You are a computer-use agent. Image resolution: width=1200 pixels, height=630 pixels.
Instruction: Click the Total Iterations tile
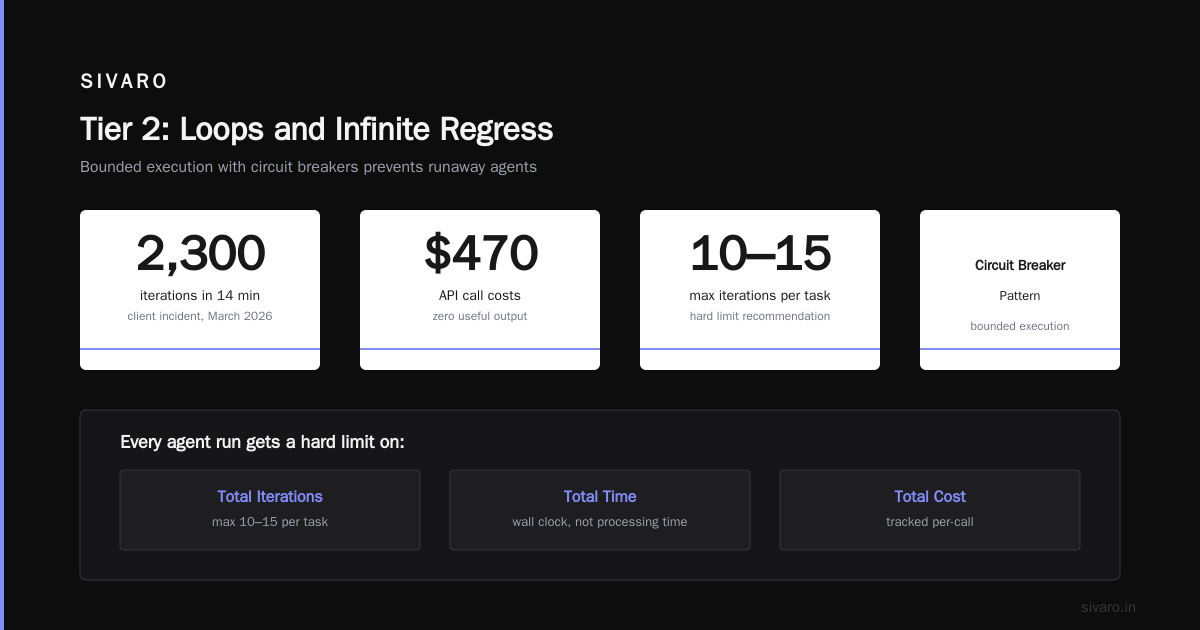[270, 510]
